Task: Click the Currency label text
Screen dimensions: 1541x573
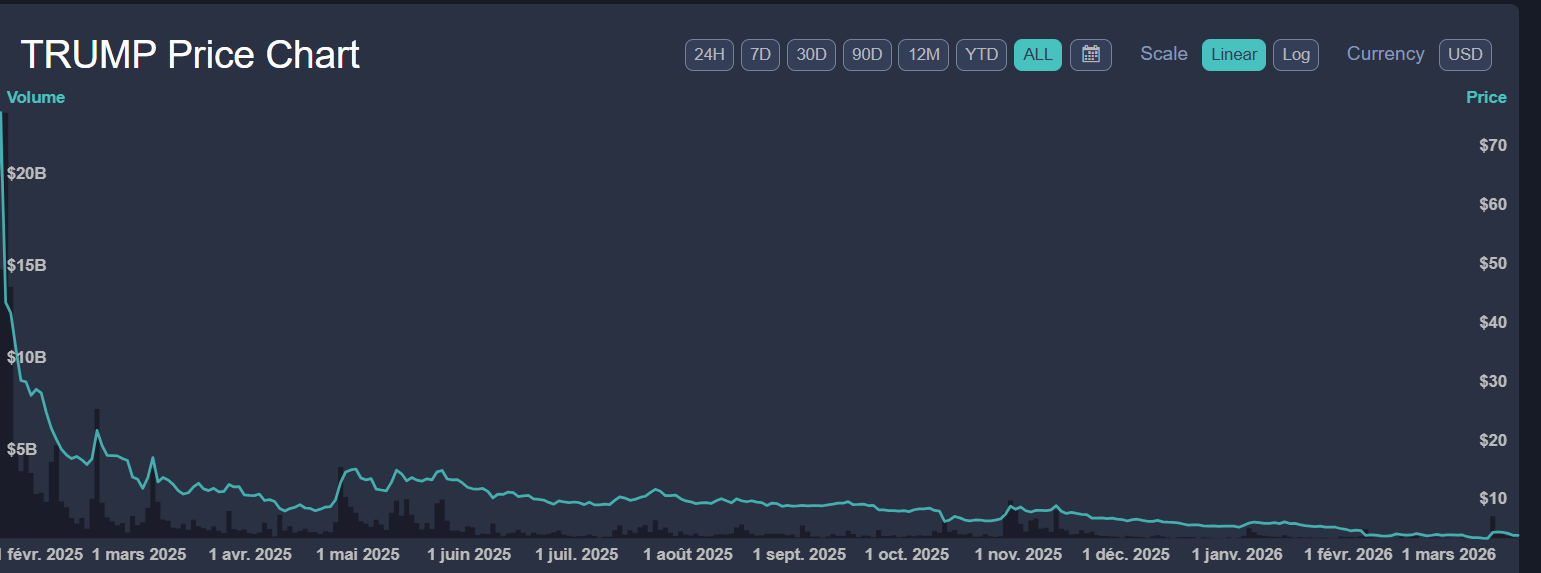Action: pyautogui.click(x=1386, y=54)
